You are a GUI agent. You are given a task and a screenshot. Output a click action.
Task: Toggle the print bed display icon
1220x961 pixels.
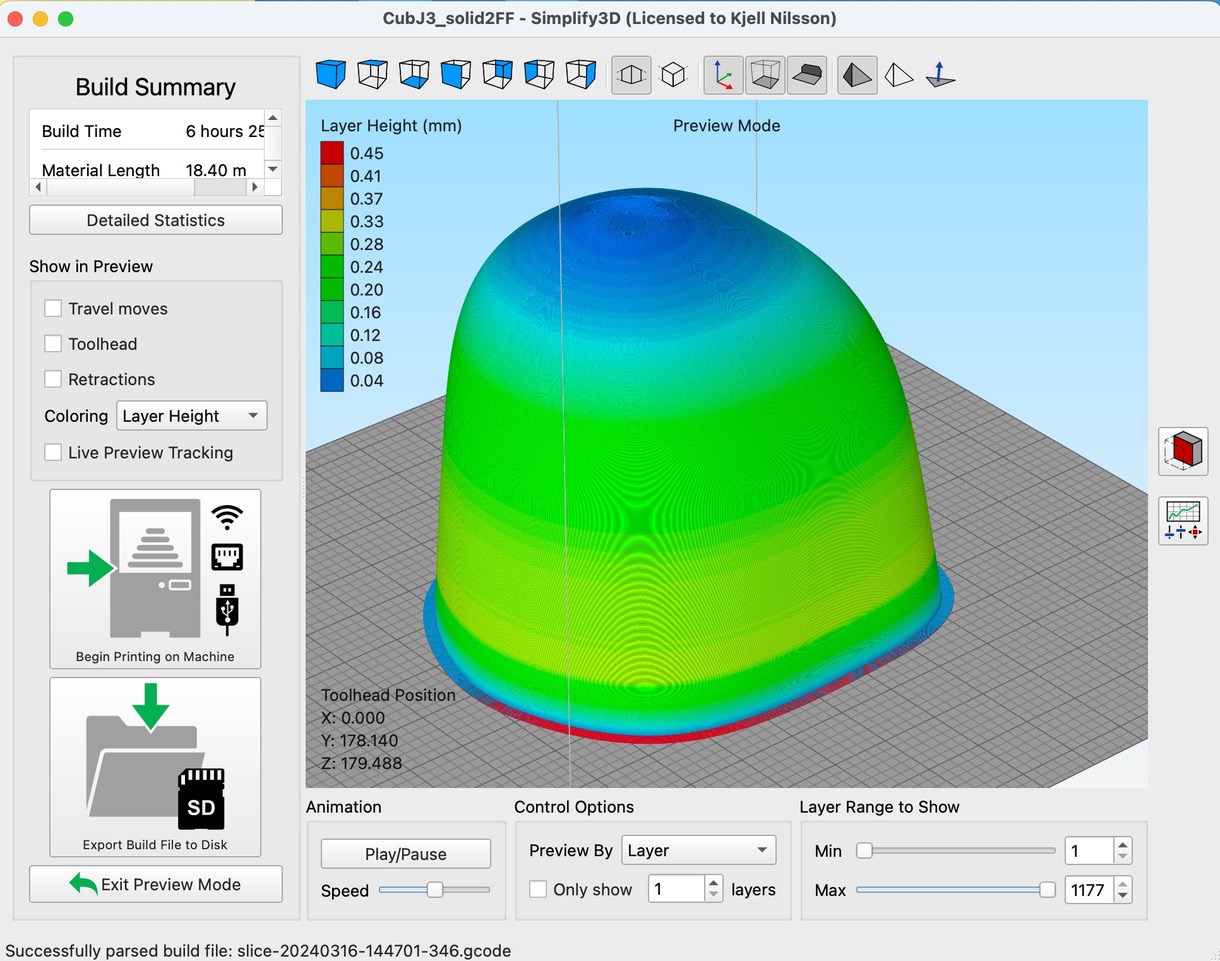pos(807,75)
